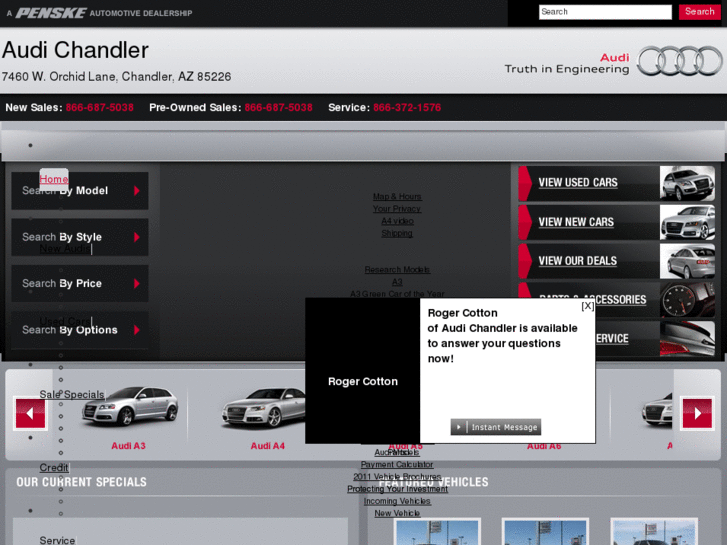Open Research Models link

point(397,269)
